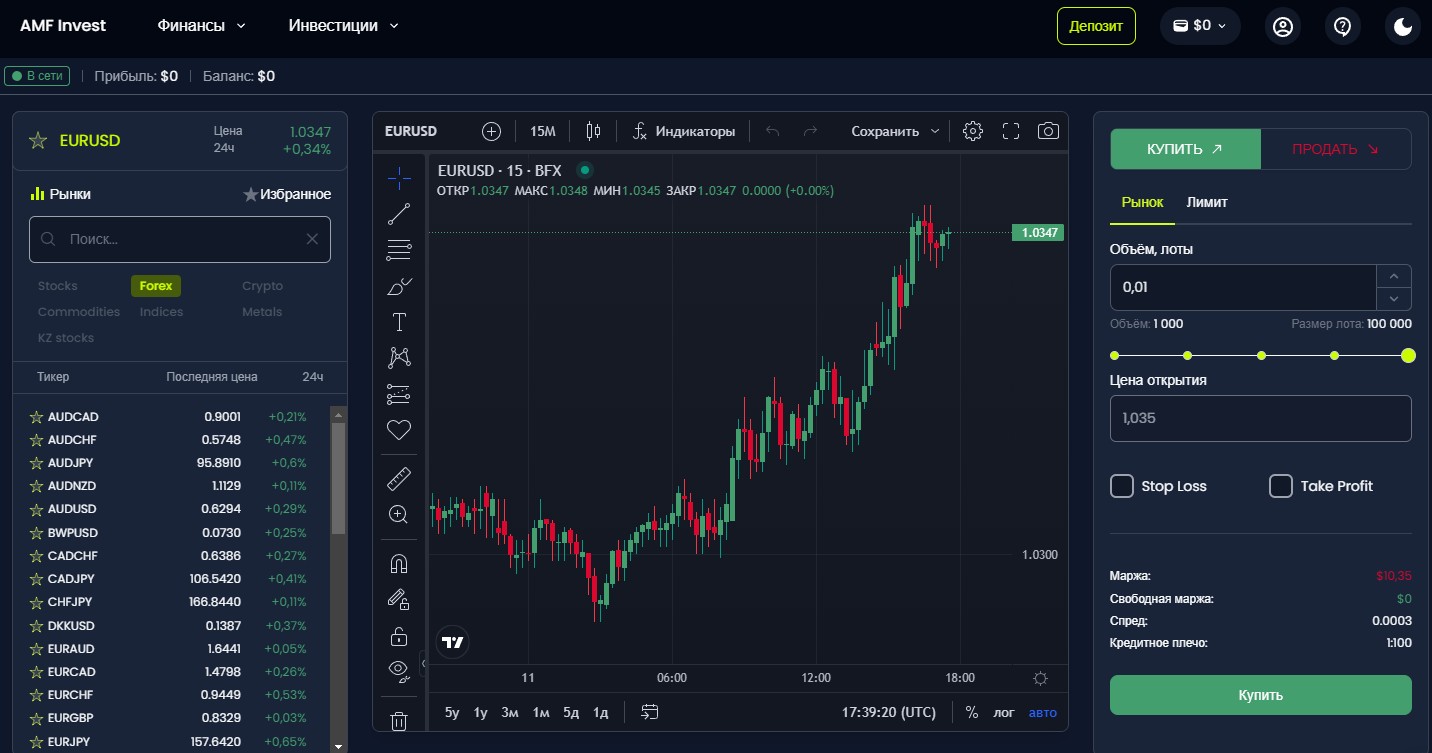Image resolution: width=1432 pixels, height=753 pixels.
Task: Click the green Купить submit button
Action: click(x=1260, y=695)
